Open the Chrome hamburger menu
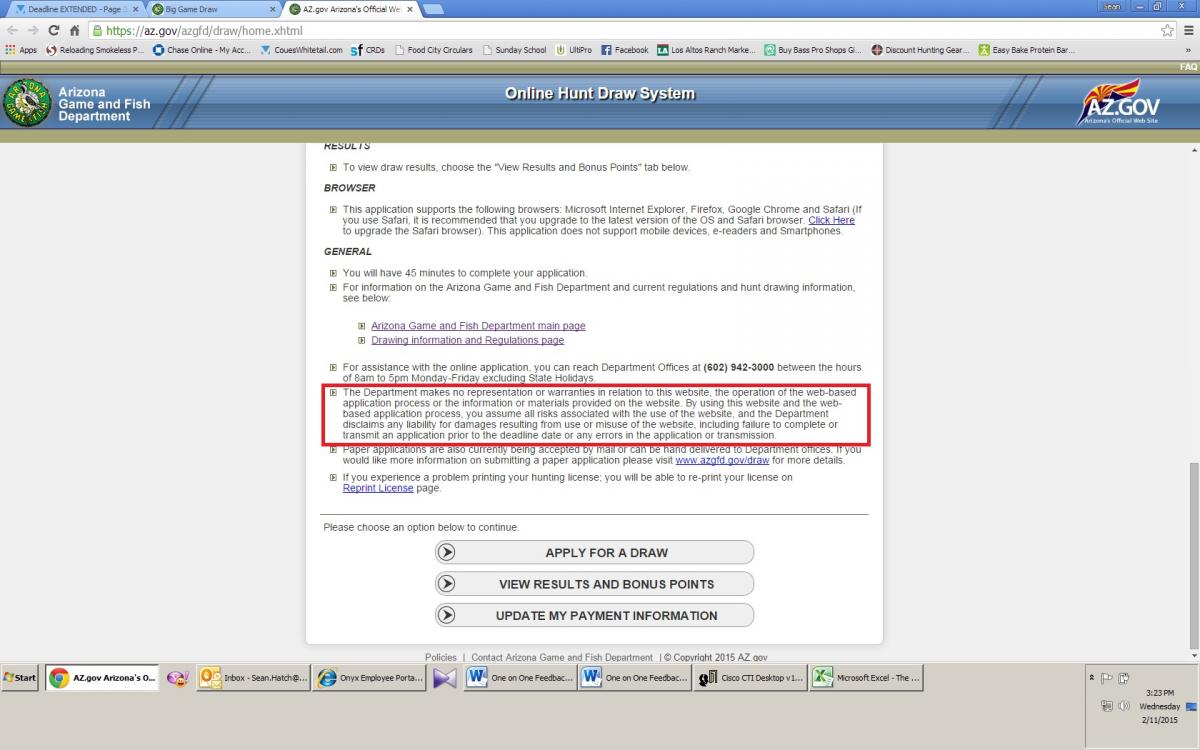 click(x=1187, y=30)
